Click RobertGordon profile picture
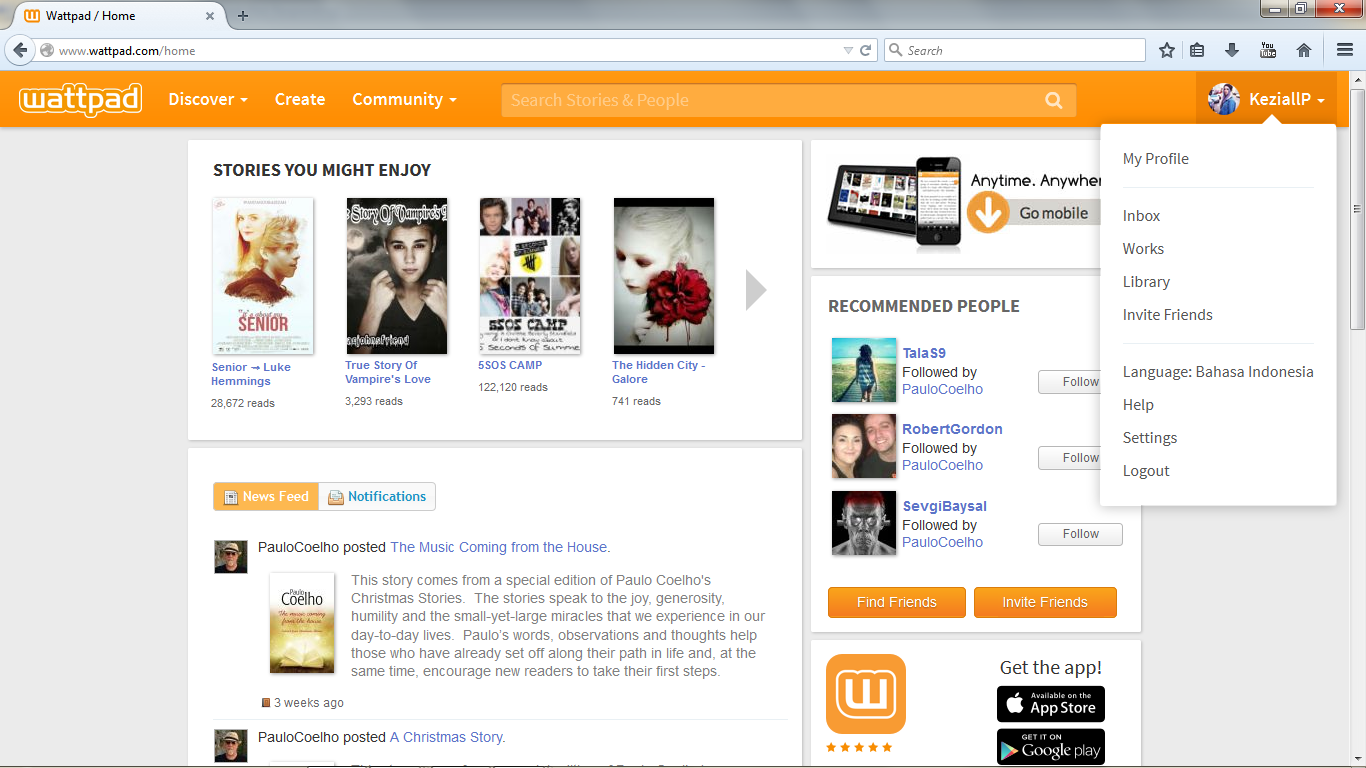 click(864, 446)
